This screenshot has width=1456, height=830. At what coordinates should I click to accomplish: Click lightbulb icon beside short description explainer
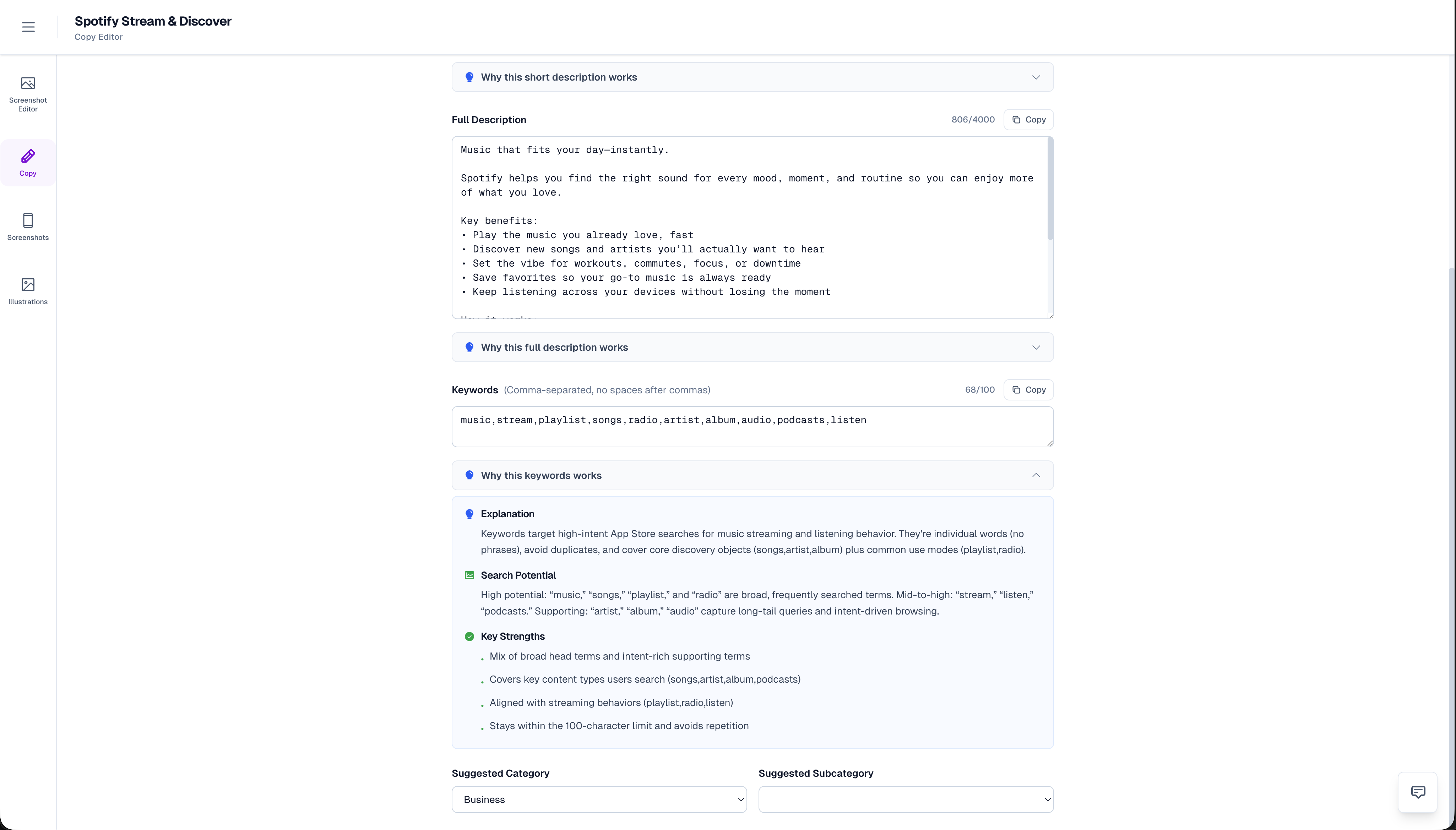click(469, 77)
